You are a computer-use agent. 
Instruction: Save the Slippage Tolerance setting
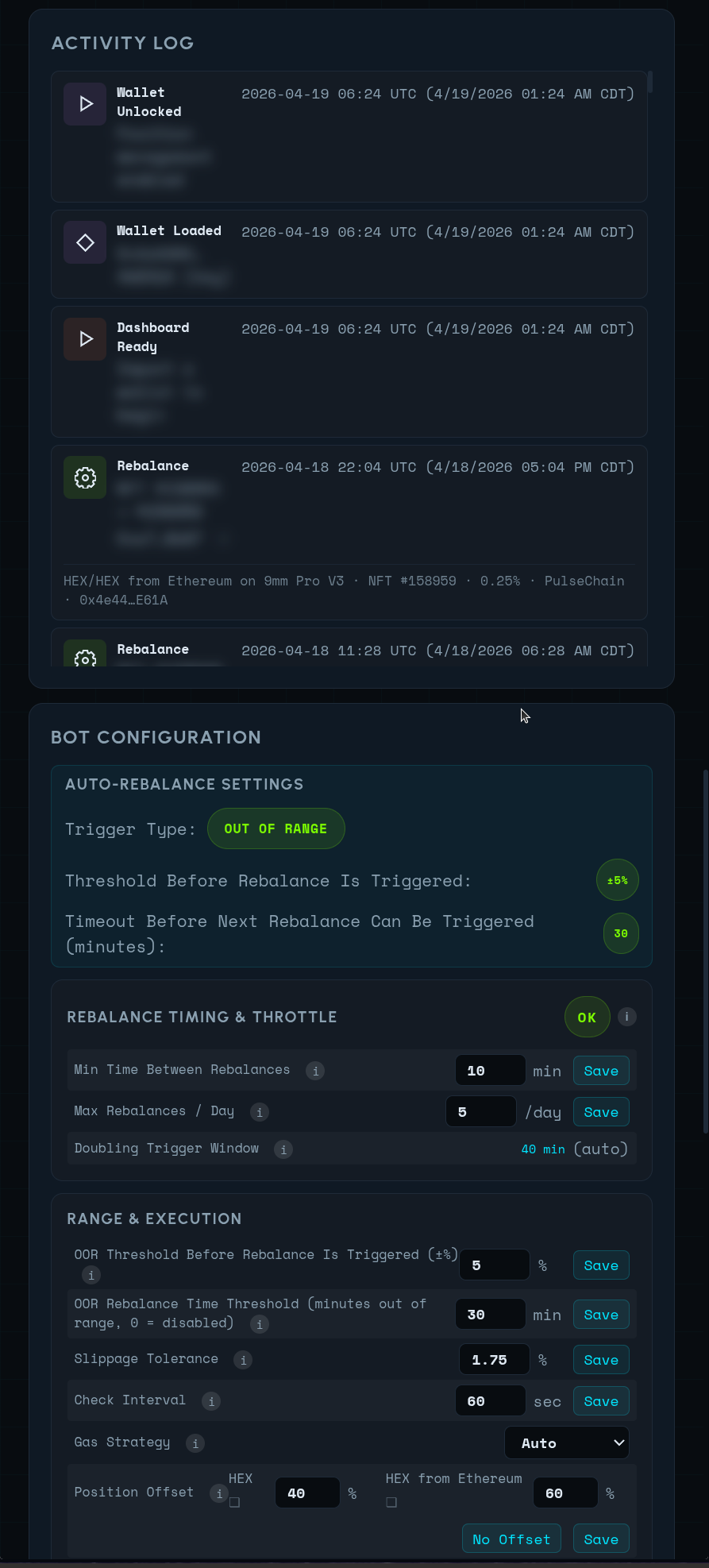pos(600,1360)
